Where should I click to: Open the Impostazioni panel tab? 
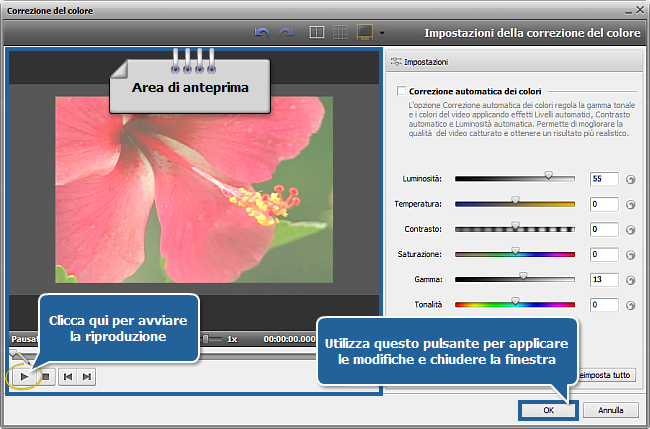(419, 62)
